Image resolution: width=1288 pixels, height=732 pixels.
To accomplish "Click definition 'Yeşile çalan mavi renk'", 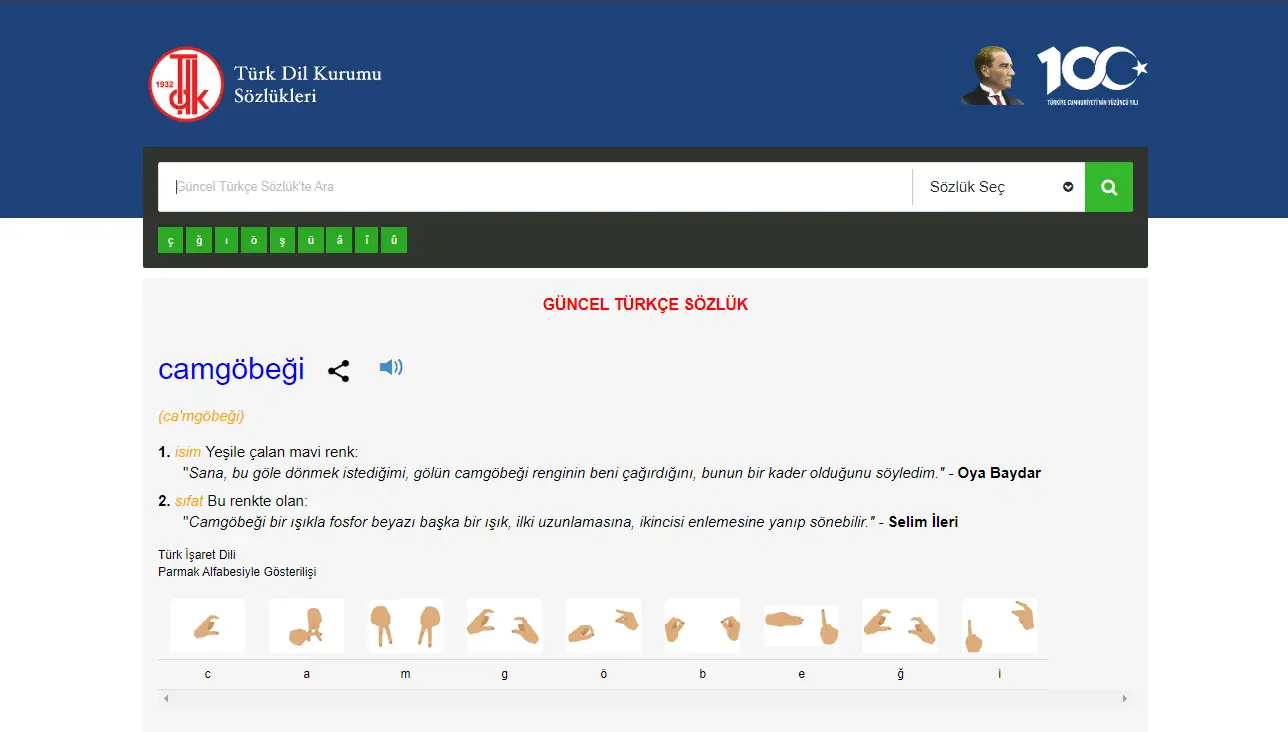I will click(281, 452).
